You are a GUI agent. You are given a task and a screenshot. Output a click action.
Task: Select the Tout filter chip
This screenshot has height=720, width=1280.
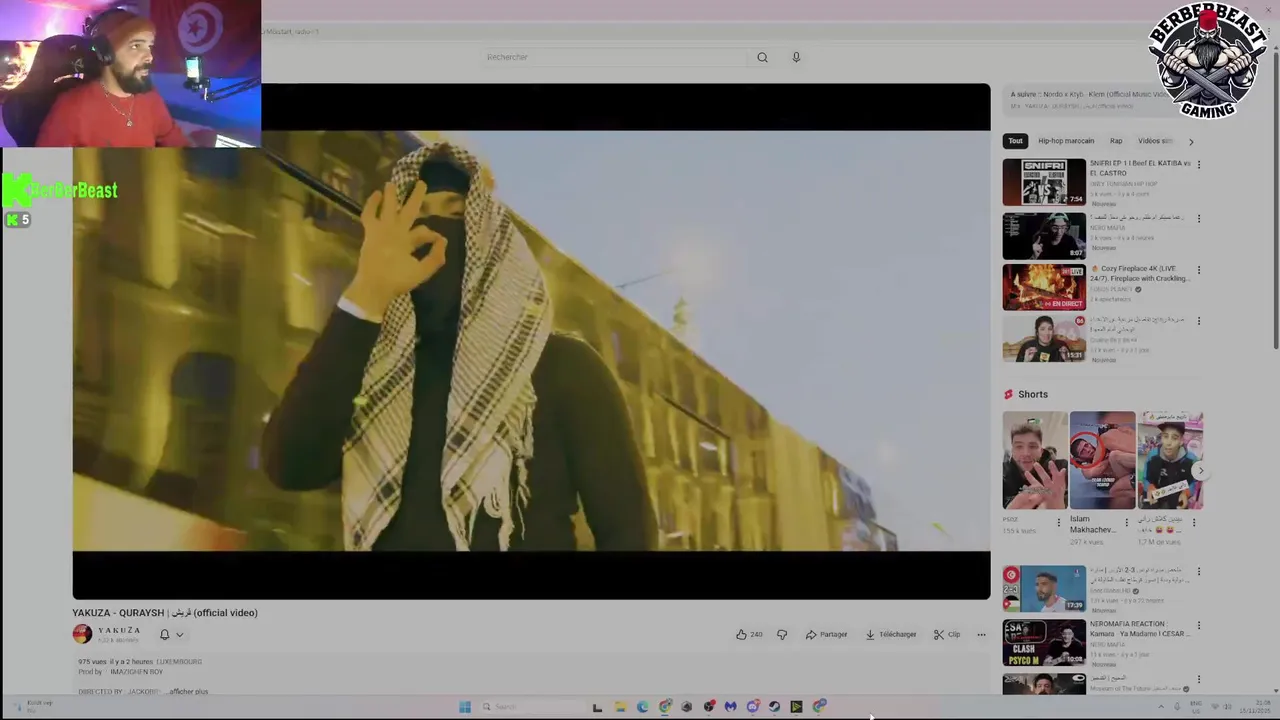[x=1015, y=141]
